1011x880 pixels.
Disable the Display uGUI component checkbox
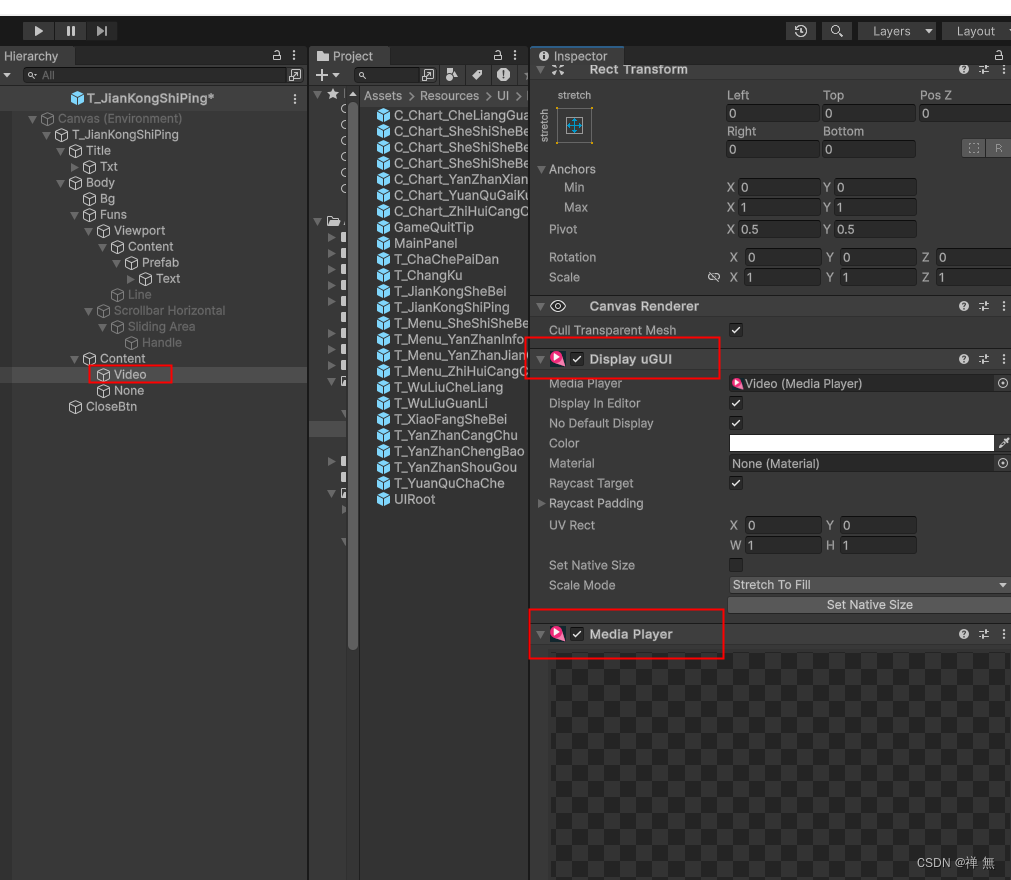tap(577, 359)
